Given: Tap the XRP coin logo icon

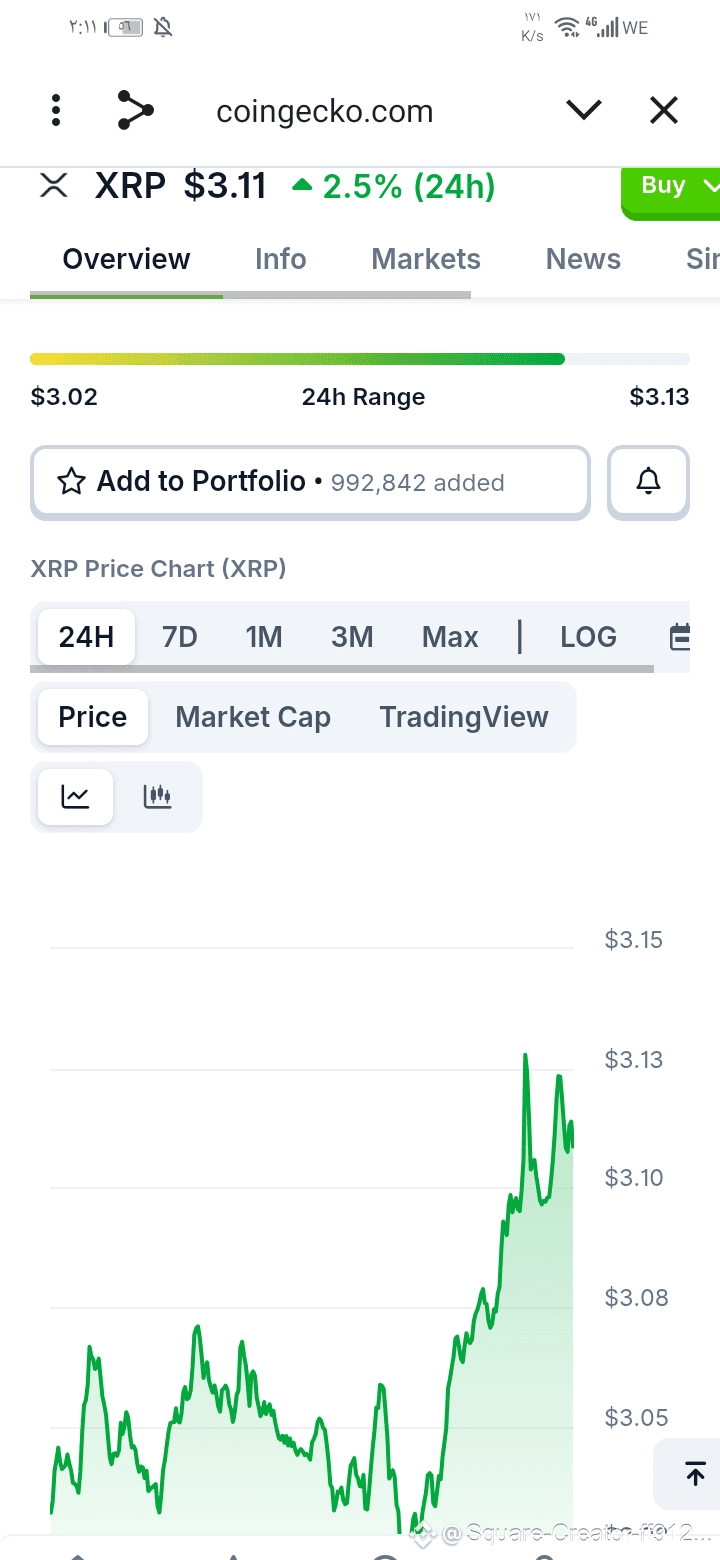Looking at the screenshot, I should tap(53, 186).
